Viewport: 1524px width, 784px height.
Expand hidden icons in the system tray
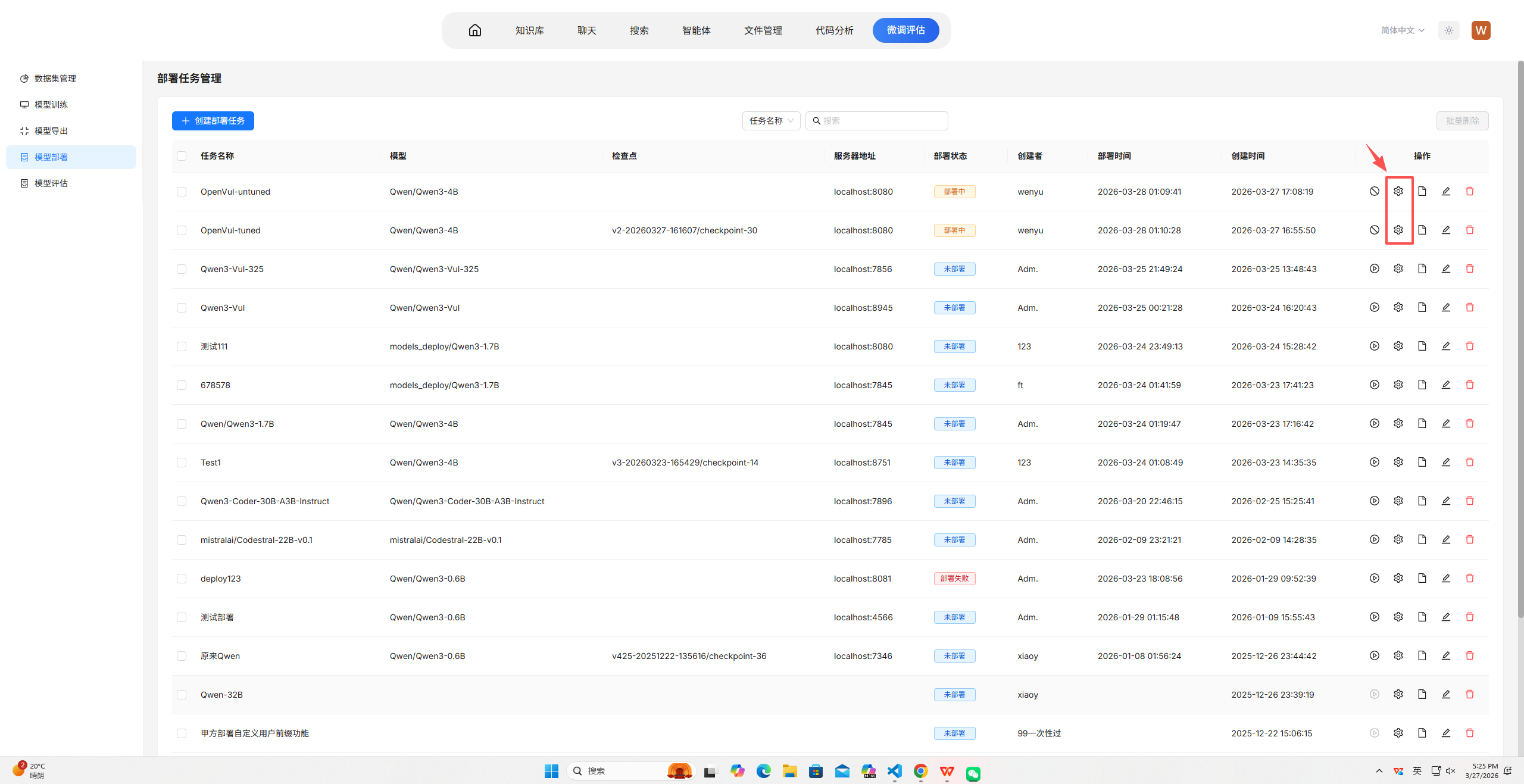pos(1379,770)
